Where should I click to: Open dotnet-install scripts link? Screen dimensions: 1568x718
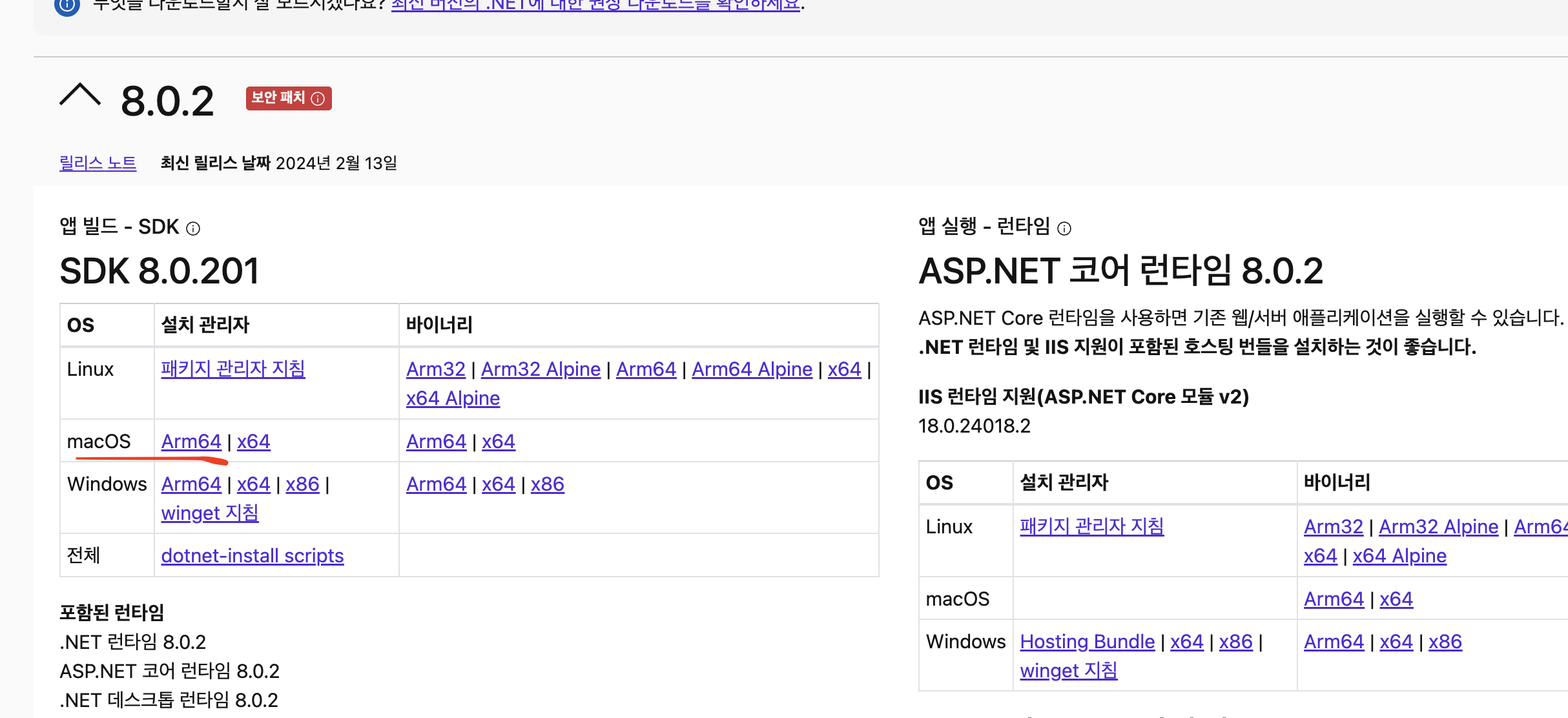252,556
